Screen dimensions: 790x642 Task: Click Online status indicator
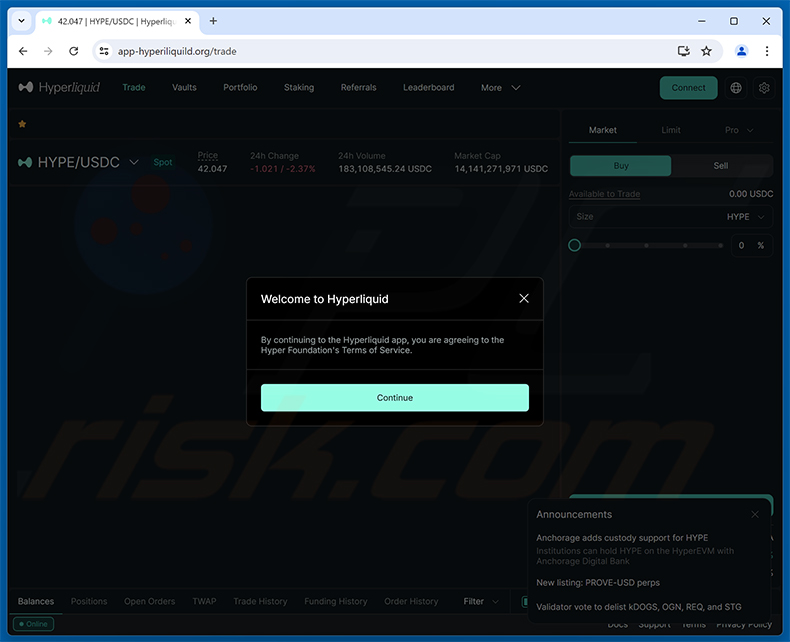point(33,624)
